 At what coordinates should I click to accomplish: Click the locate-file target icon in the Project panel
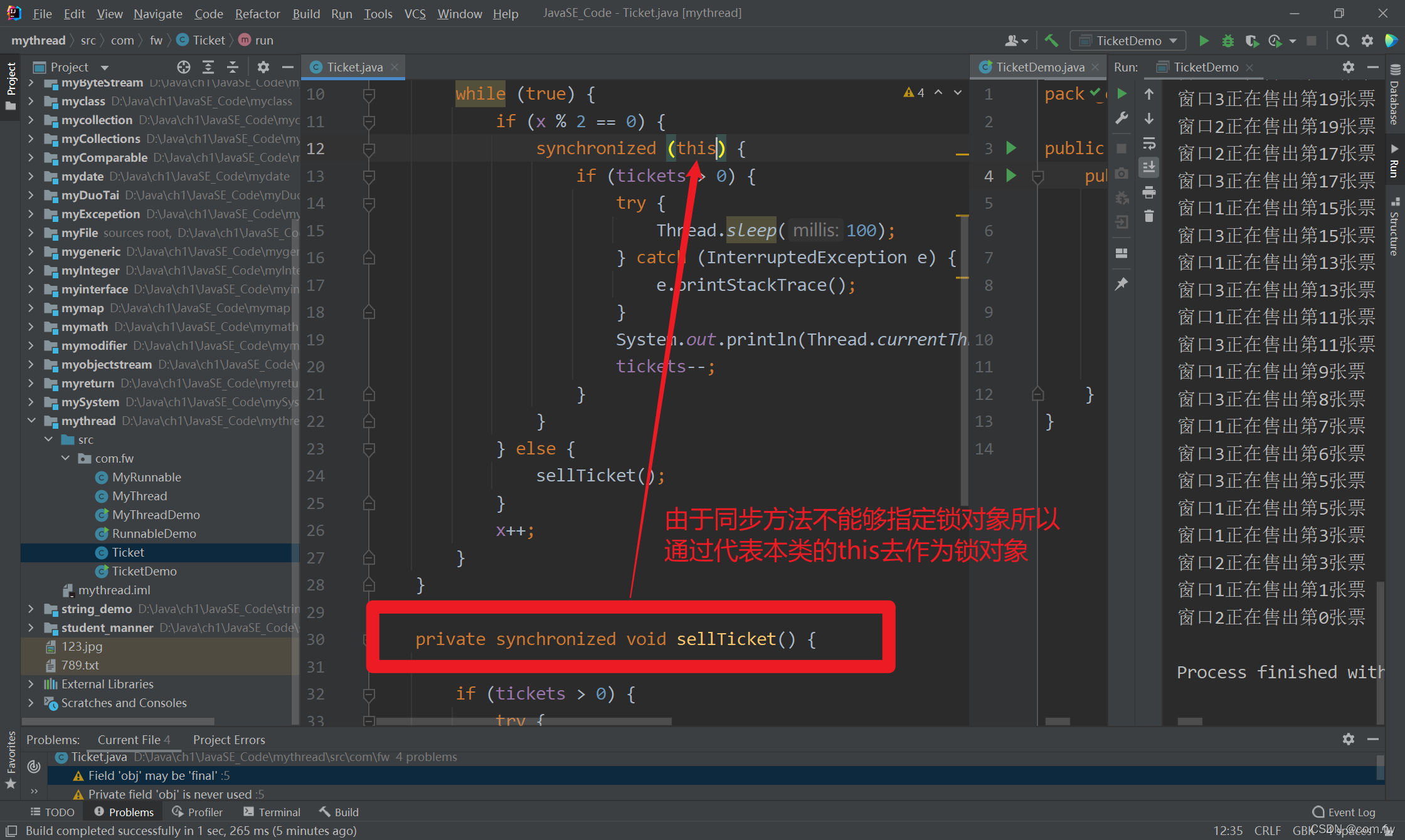pos(183,67)
